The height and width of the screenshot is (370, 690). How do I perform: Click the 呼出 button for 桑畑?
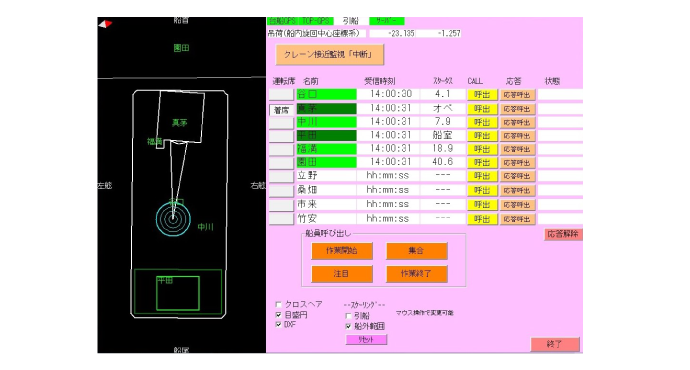click(x=482, y=190)
